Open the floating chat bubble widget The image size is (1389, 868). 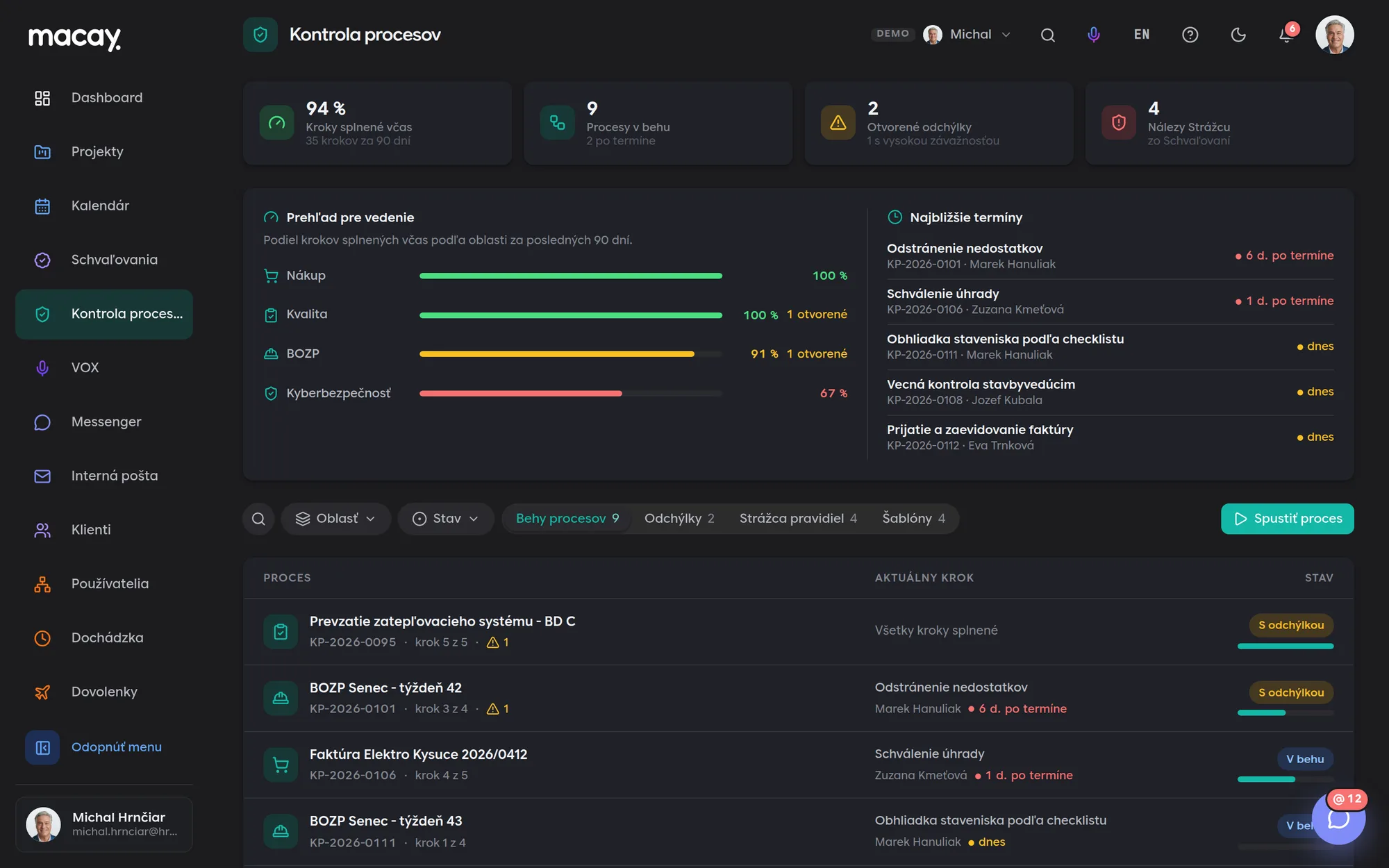tap(1338, 819)
